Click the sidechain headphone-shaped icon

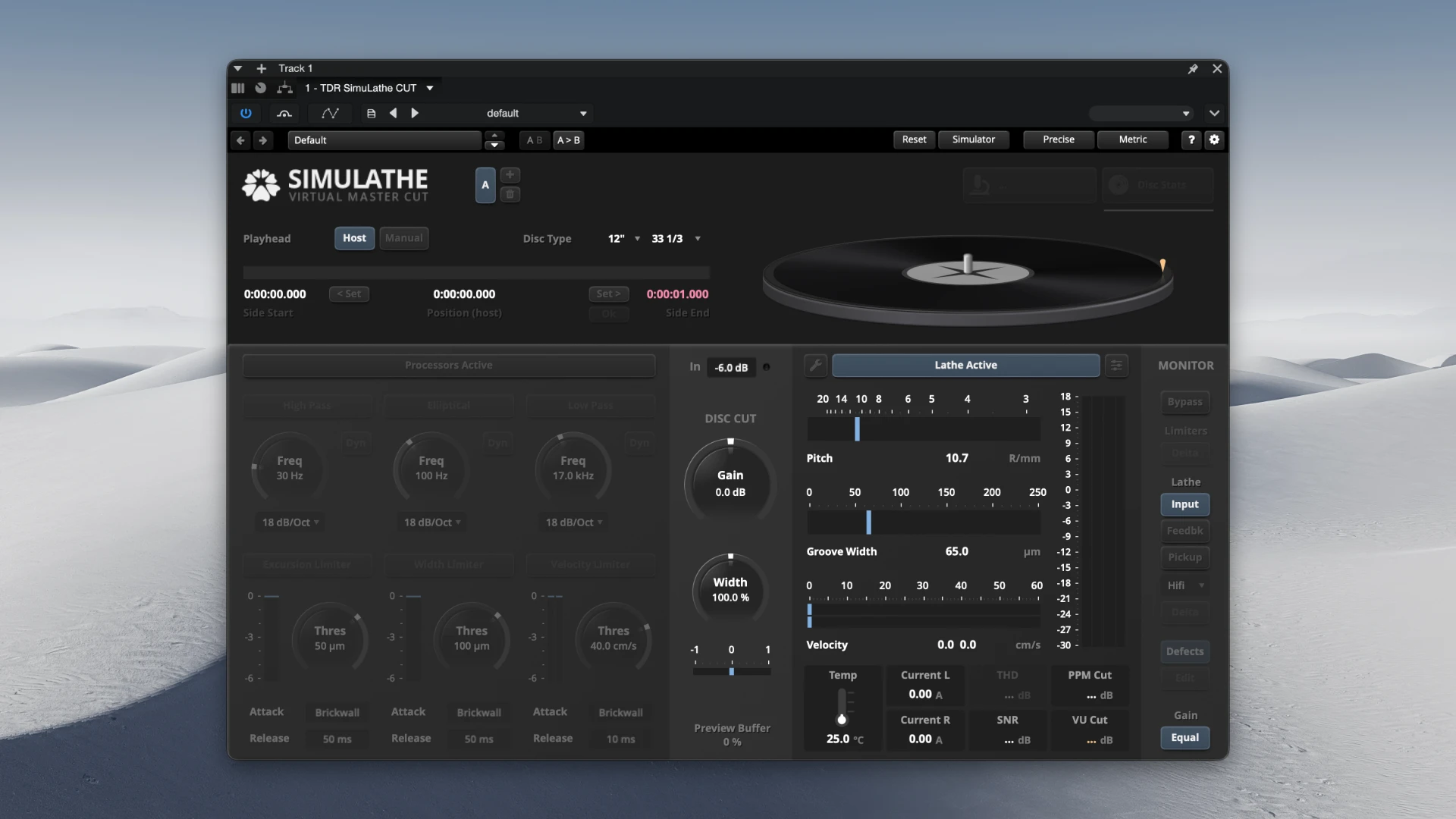tap(284, 113)
